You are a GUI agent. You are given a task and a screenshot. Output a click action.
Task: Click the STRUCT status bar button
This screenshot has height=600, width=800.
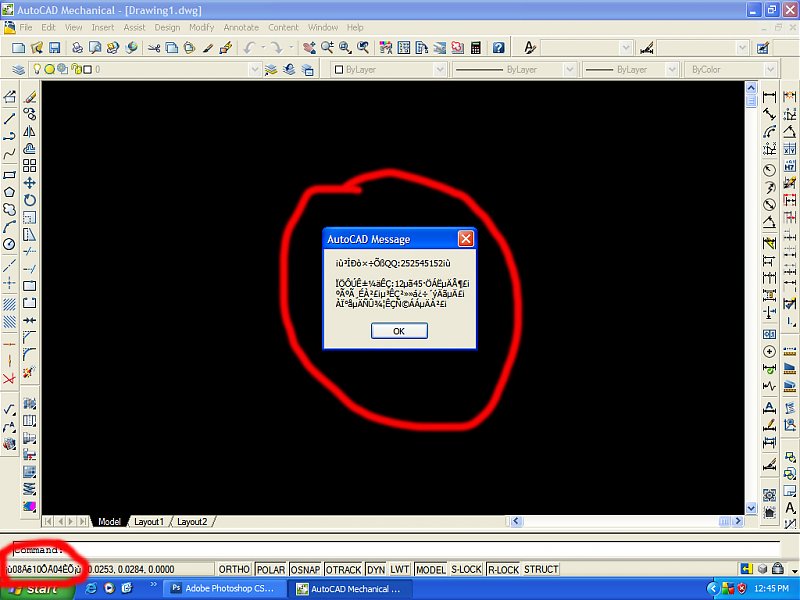(x=541, y=569)
